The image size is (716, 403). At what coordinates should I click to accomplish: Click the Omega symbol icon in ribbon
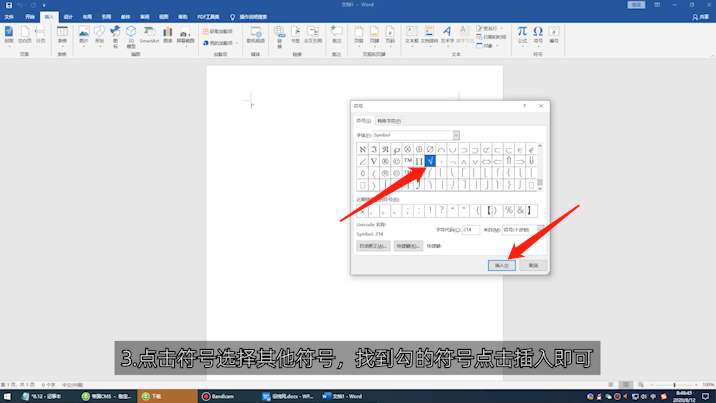point(538,32)
